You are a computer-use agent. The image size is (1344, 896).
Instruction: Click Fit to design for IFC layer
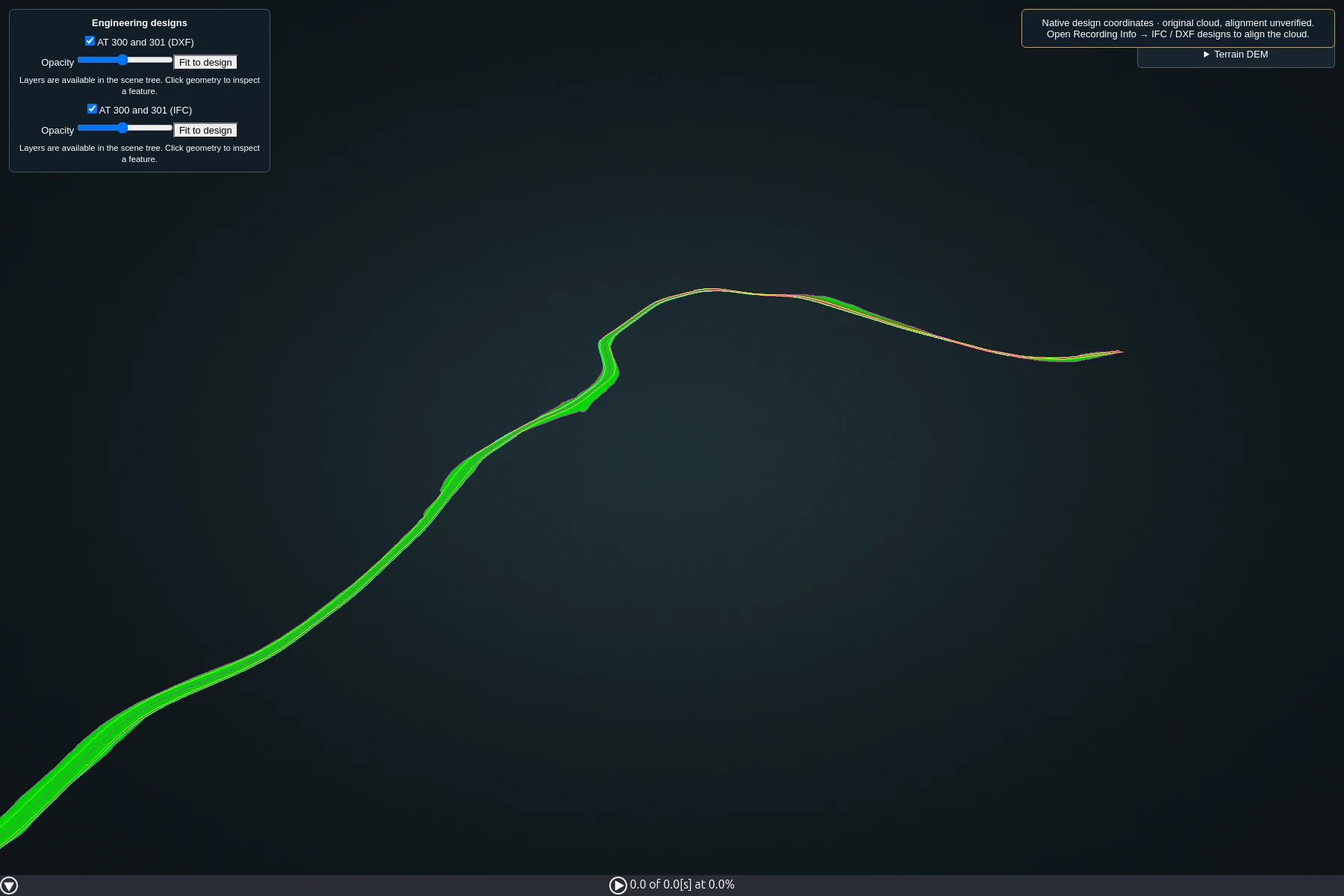click(x=205, y=131)
